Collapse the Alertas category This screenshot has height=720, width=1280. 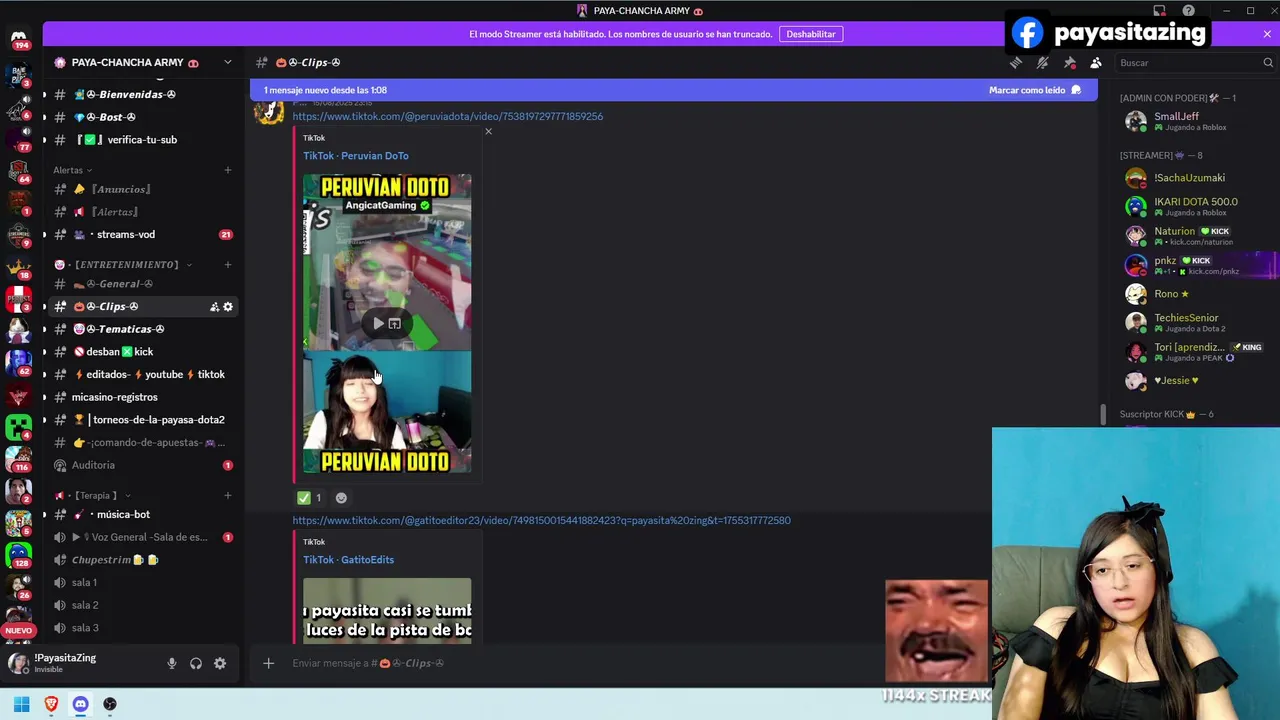[72, 170]
